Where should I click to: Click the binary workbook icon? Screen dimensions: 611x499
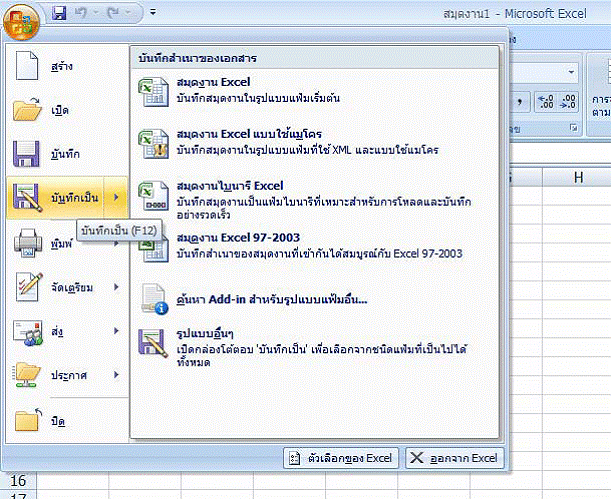(x=154, y=196)
